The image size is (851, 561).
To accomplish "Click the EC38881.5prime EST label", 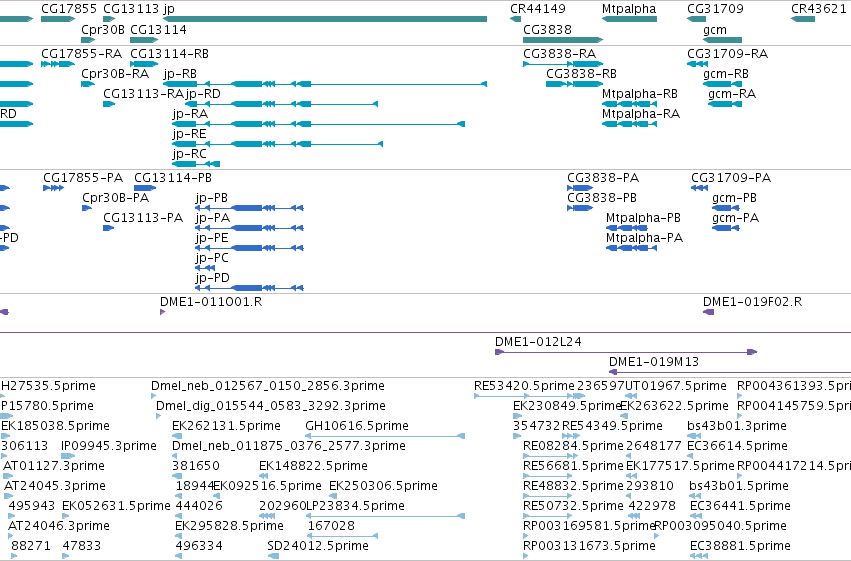I will (740, 546).
